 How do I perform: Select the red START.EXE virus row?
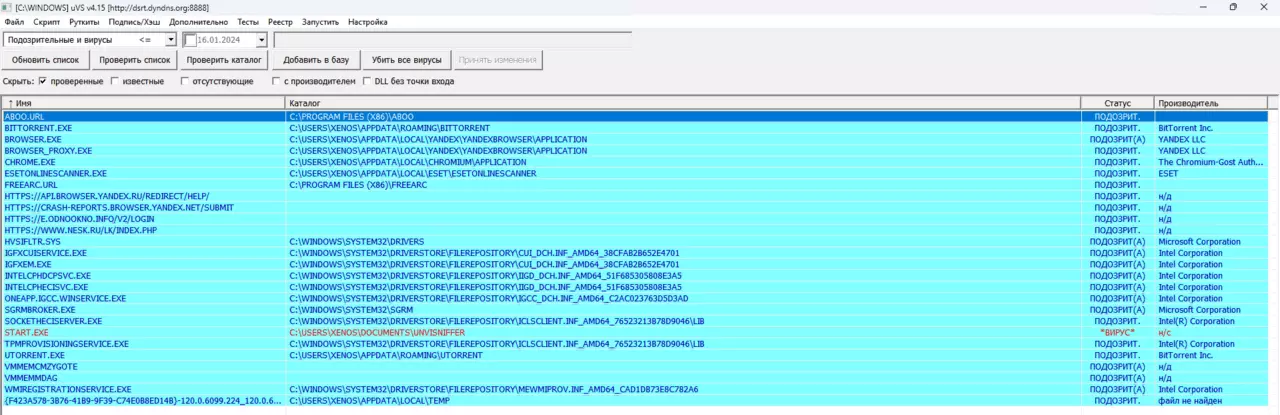coord(27,332)
